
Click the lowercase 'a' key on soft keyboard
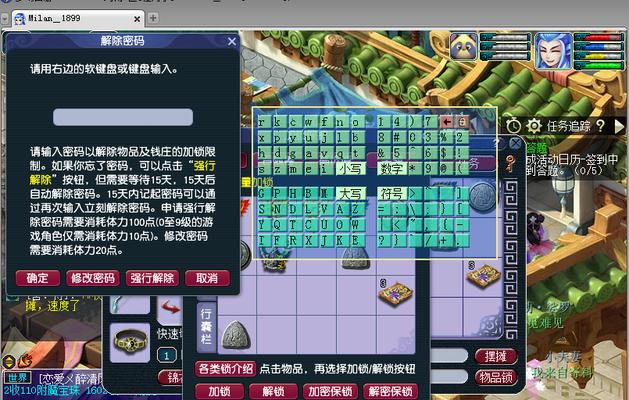(x=308, y=153)
